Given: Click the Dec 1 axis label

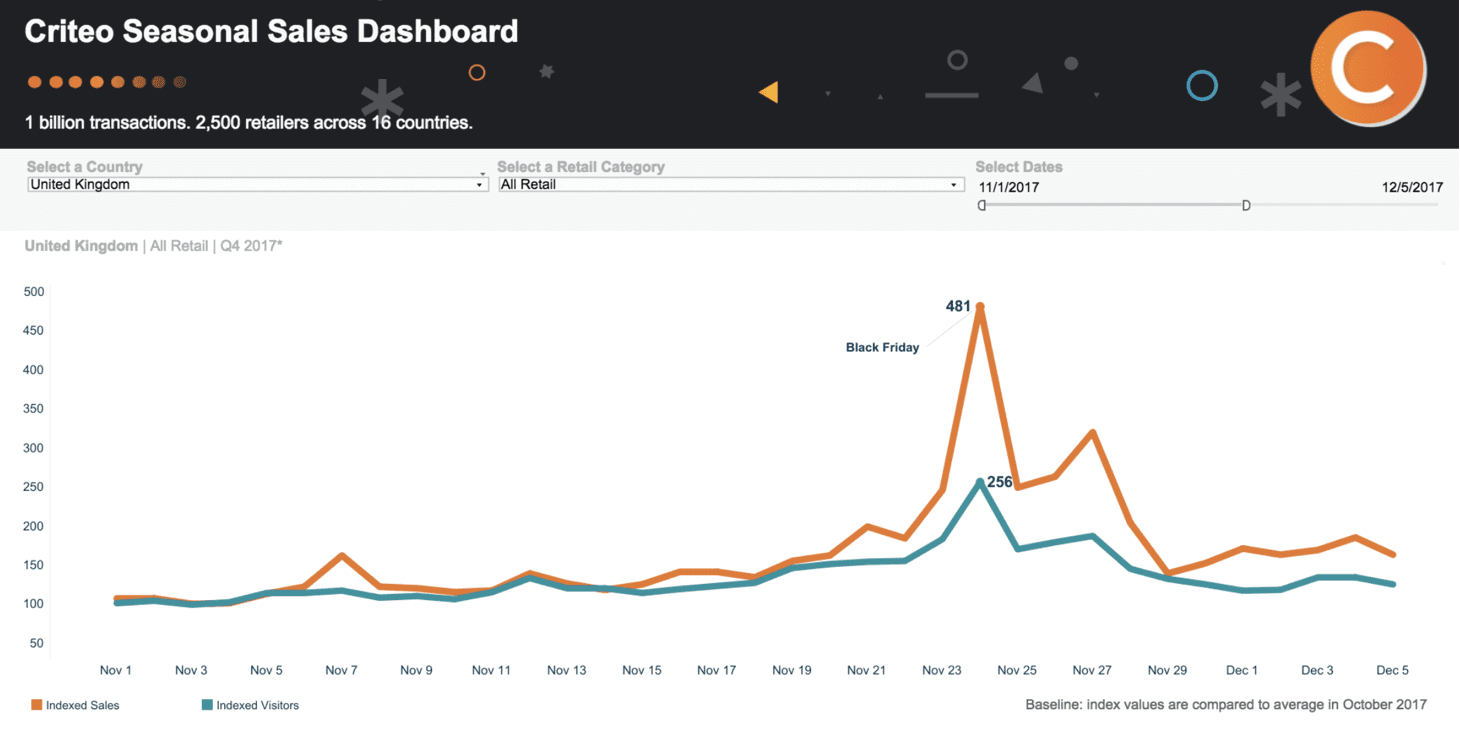Looking at the screenshot, I should [x=1242, y=670].
